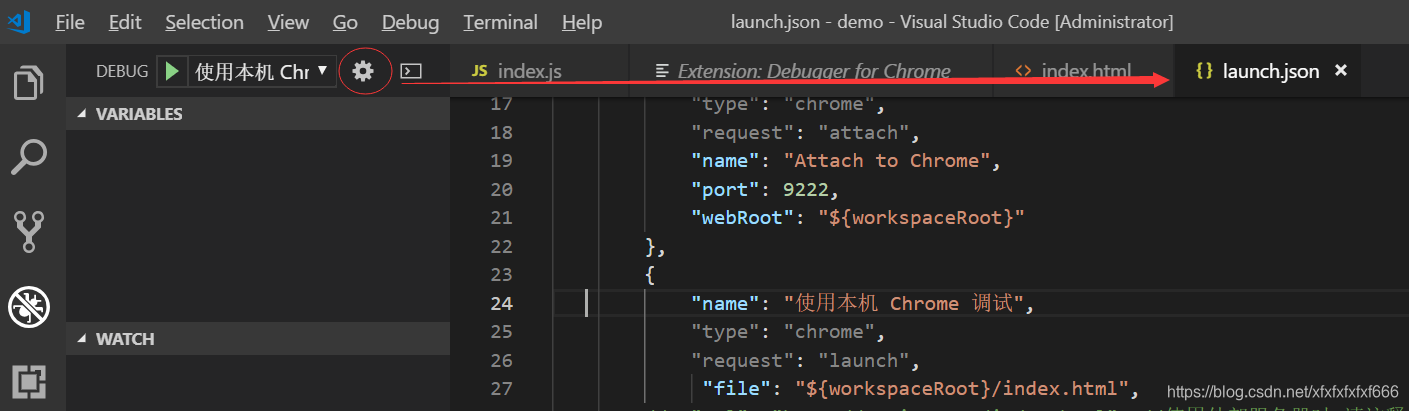Click "type" key on line 25
Viewport: 1409px width, 411px height.
pos(727,332)
